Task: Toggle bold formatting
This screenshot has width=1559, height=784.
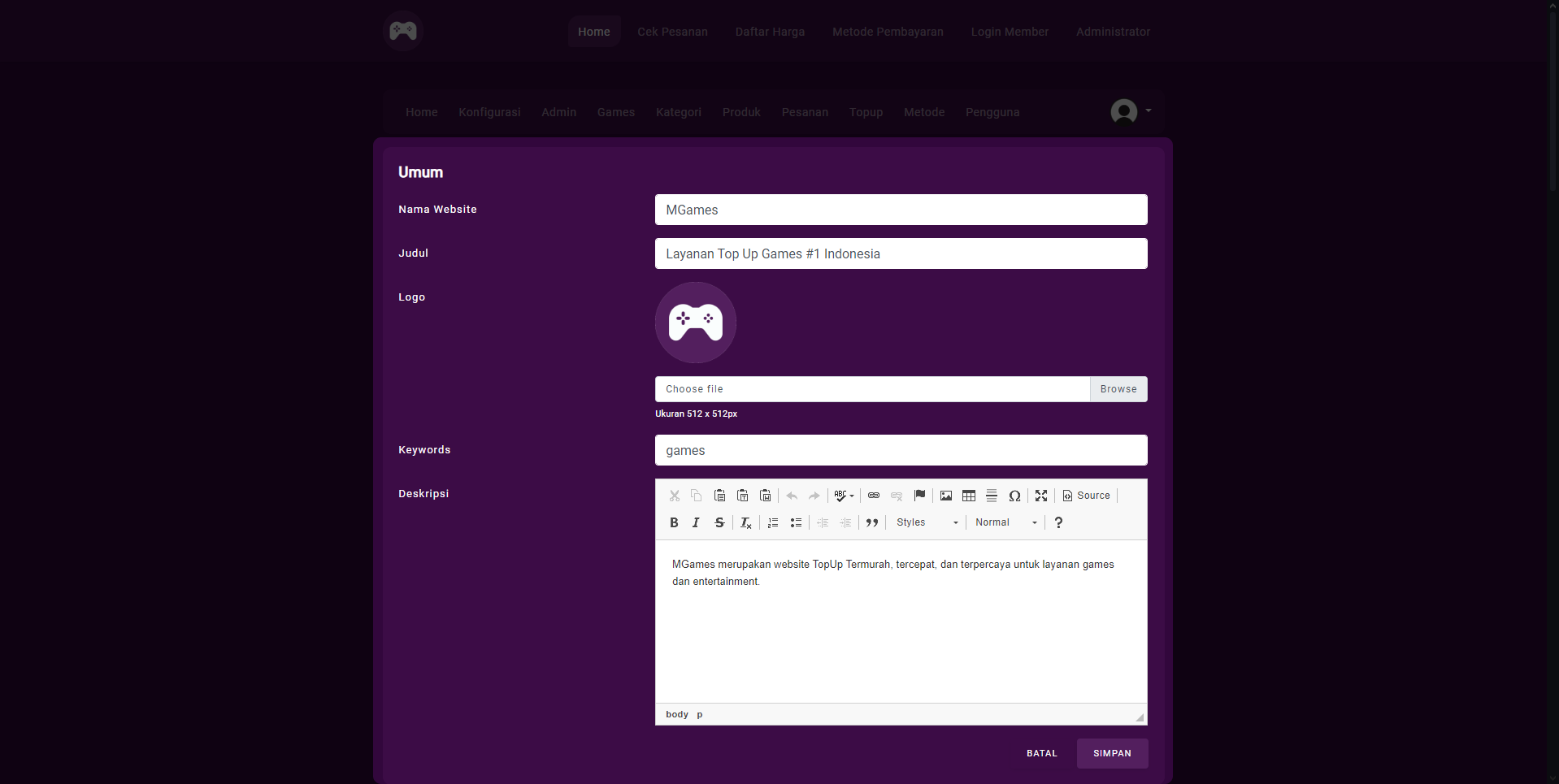Action: click(674, 522)
